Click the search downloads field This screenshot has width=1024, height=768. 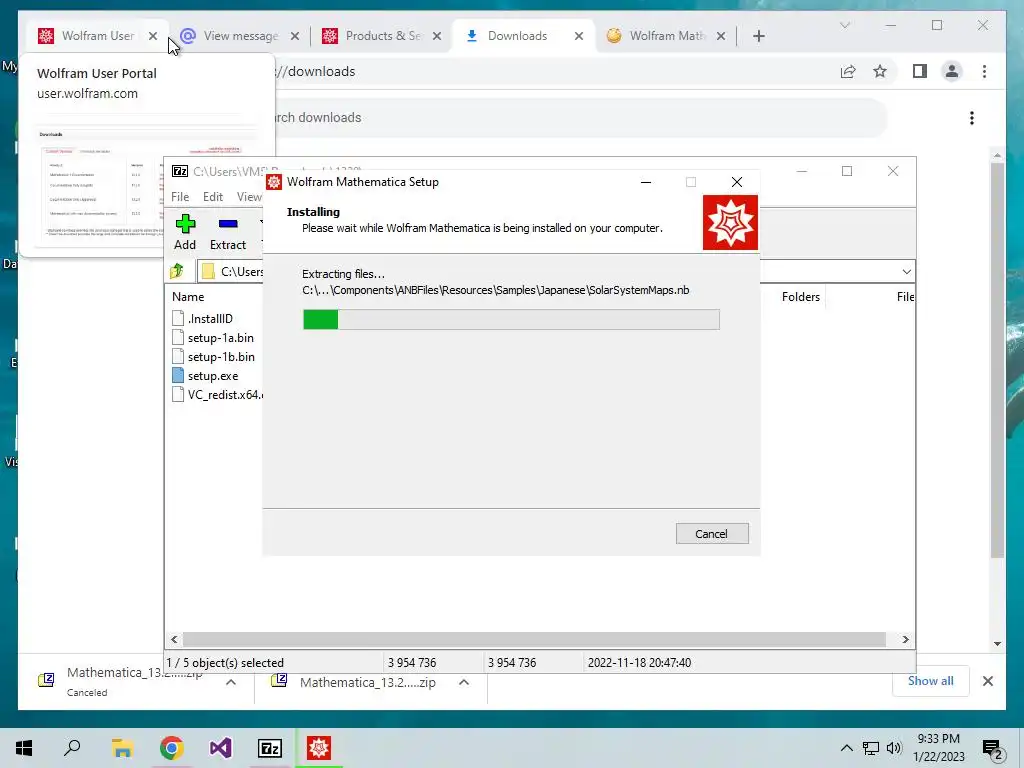pyautogui.click(x=581, y=118)
